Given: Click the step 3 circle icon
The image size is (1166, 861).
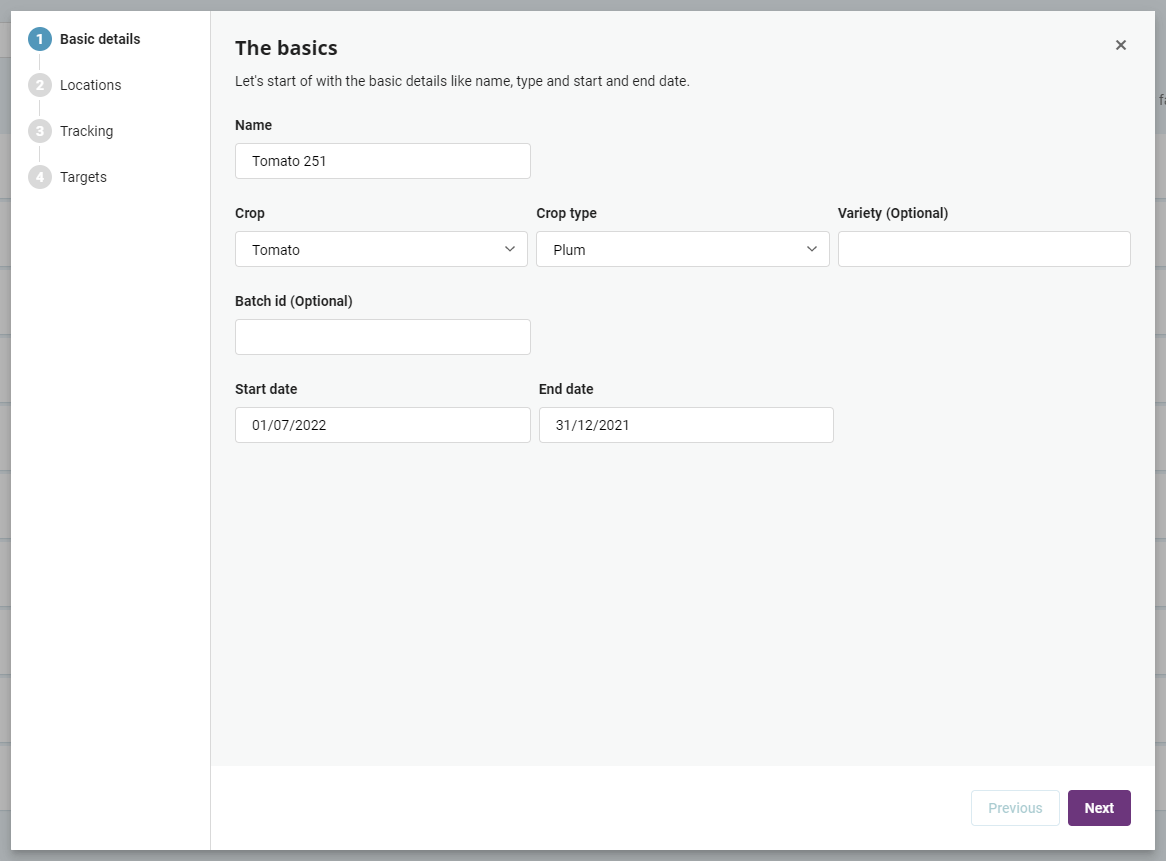Looking at the screenshot, I should tap(40, 131).
